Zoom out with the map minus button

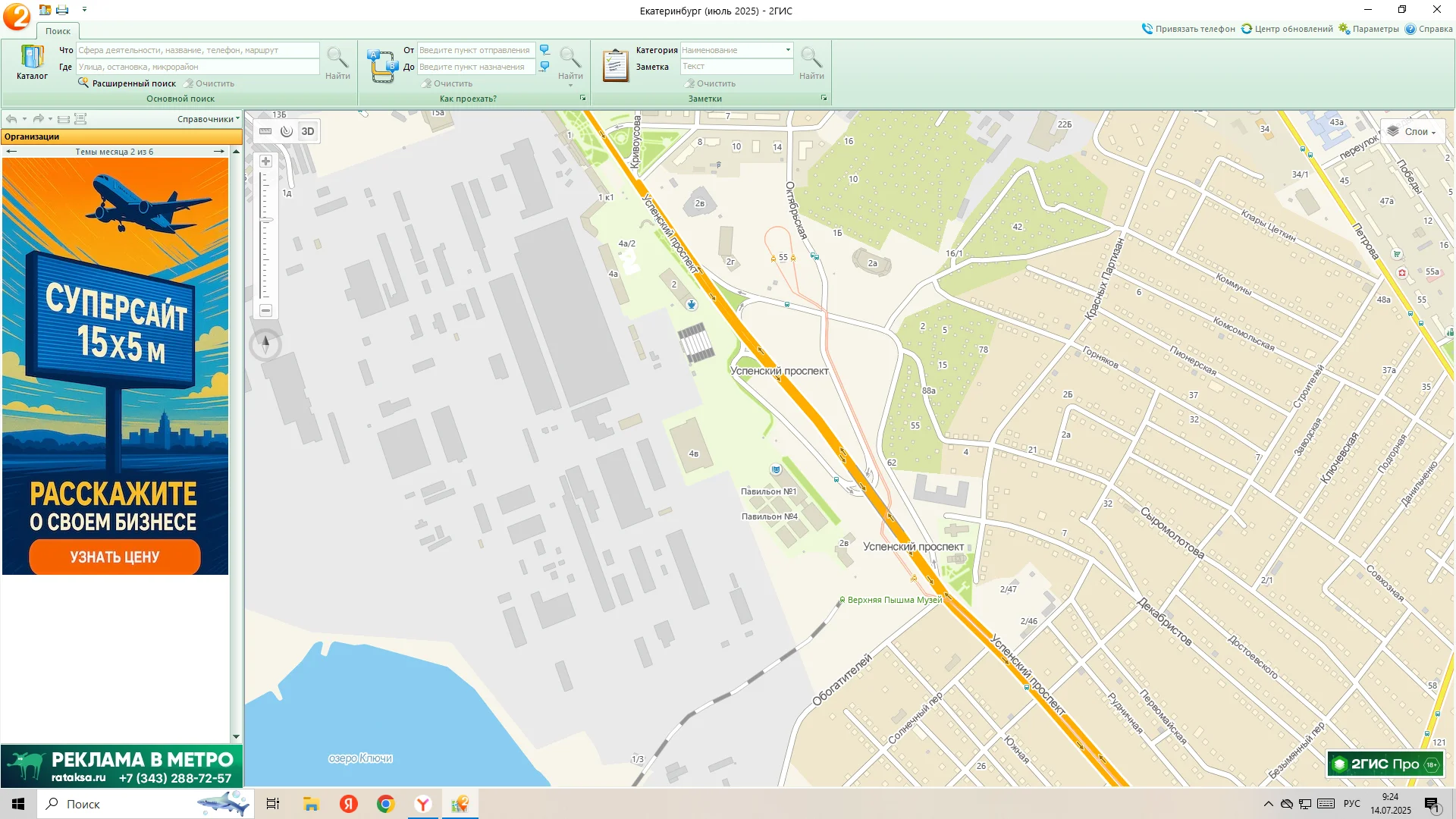pyautogui.click(x=265, y=310)
